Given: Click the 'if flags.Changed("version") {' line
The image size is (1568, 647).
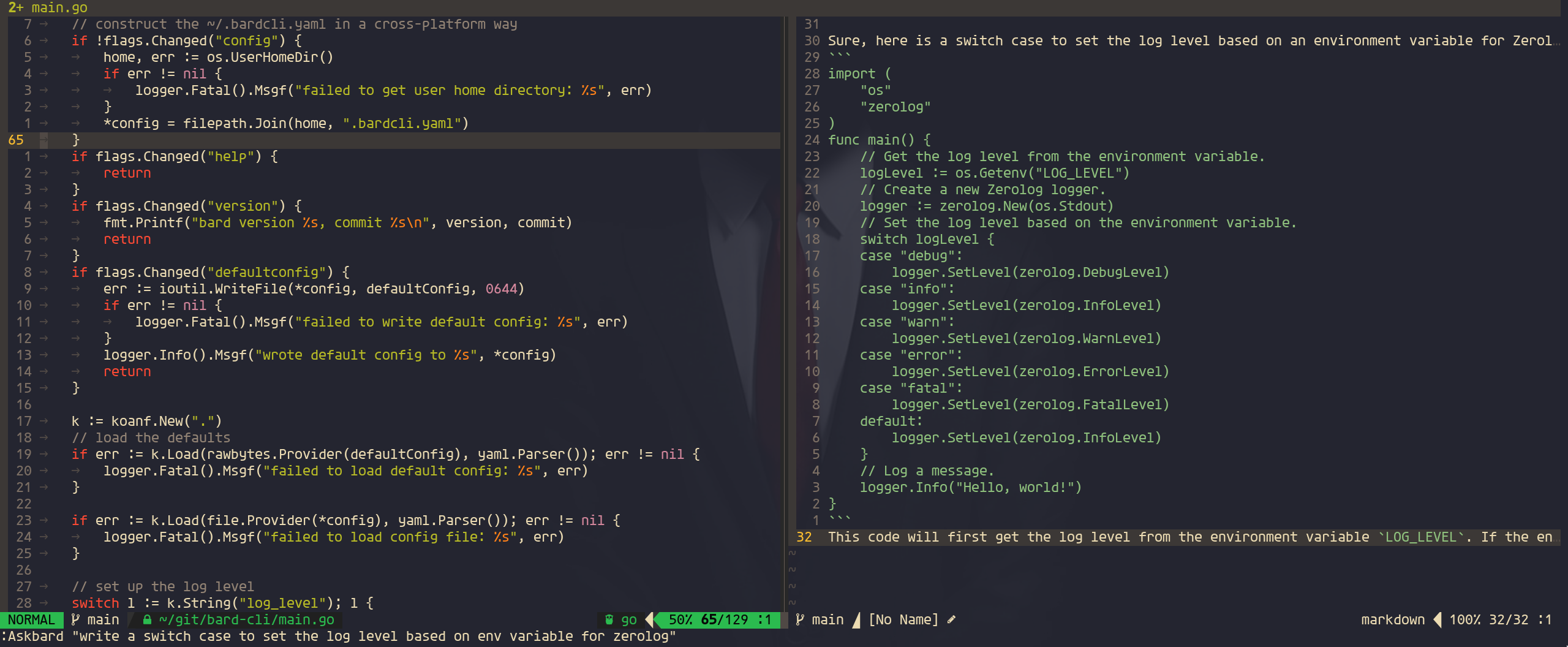Looking at the screenshot, I should [186, 206].
